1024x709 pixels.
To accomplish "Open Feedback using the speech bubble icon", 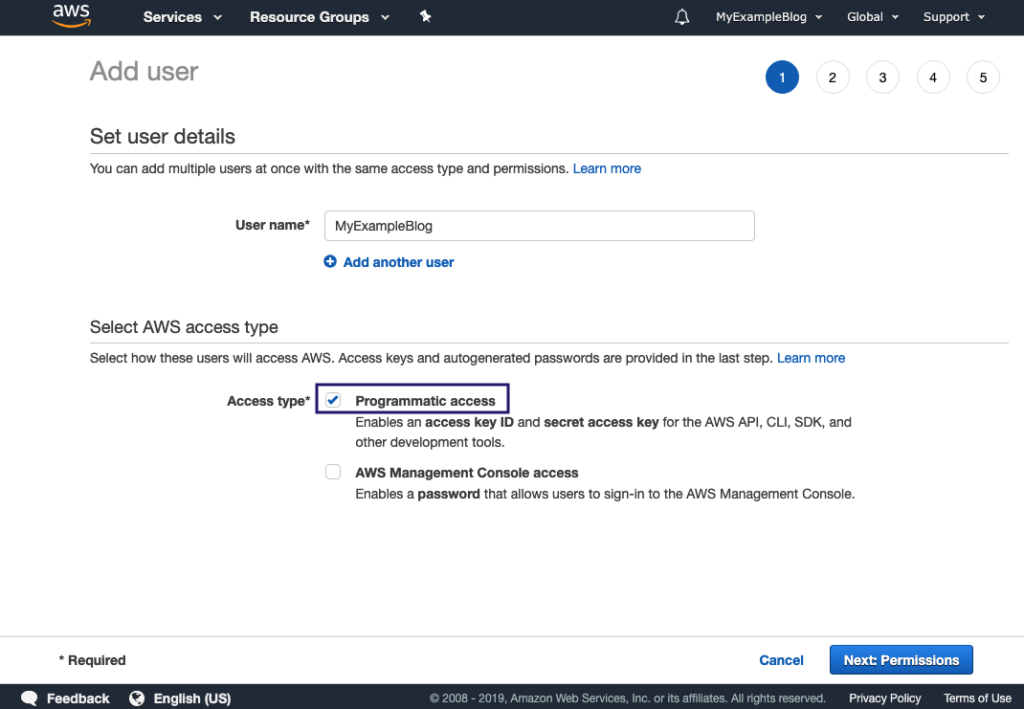I will coord(29,697).
